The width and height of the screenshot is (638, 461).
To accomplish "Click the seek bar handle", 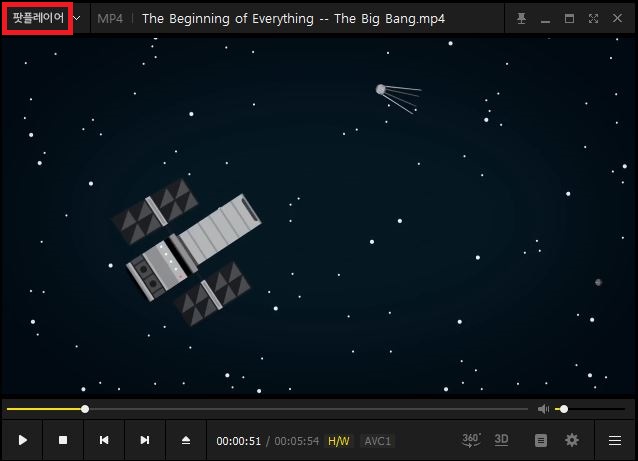I will [85, 409].
